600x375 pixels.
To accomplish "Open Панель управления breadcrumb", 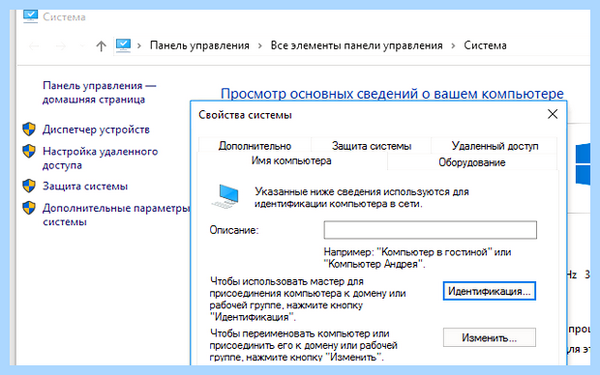I will pyautogui.click(x=199, y=46).
